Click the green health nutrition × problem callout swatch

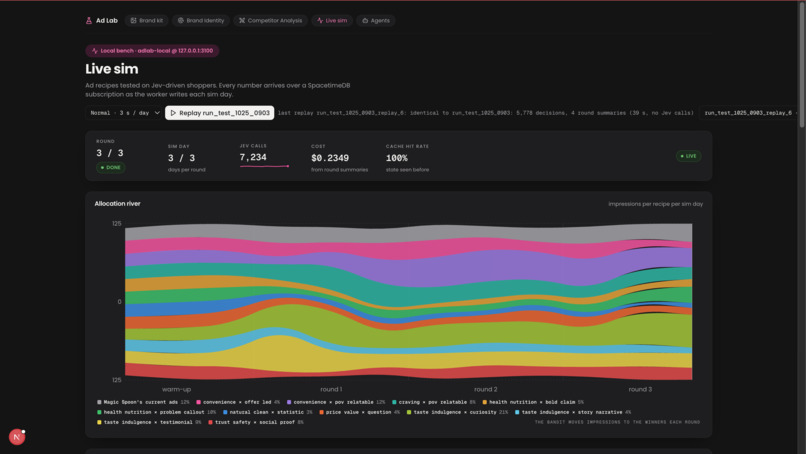click(99, 412)
